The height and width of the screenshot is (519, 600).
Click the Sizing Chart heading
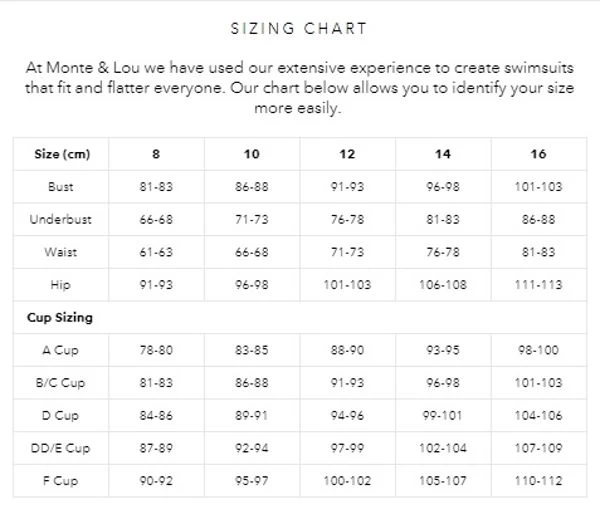[299, 29]
